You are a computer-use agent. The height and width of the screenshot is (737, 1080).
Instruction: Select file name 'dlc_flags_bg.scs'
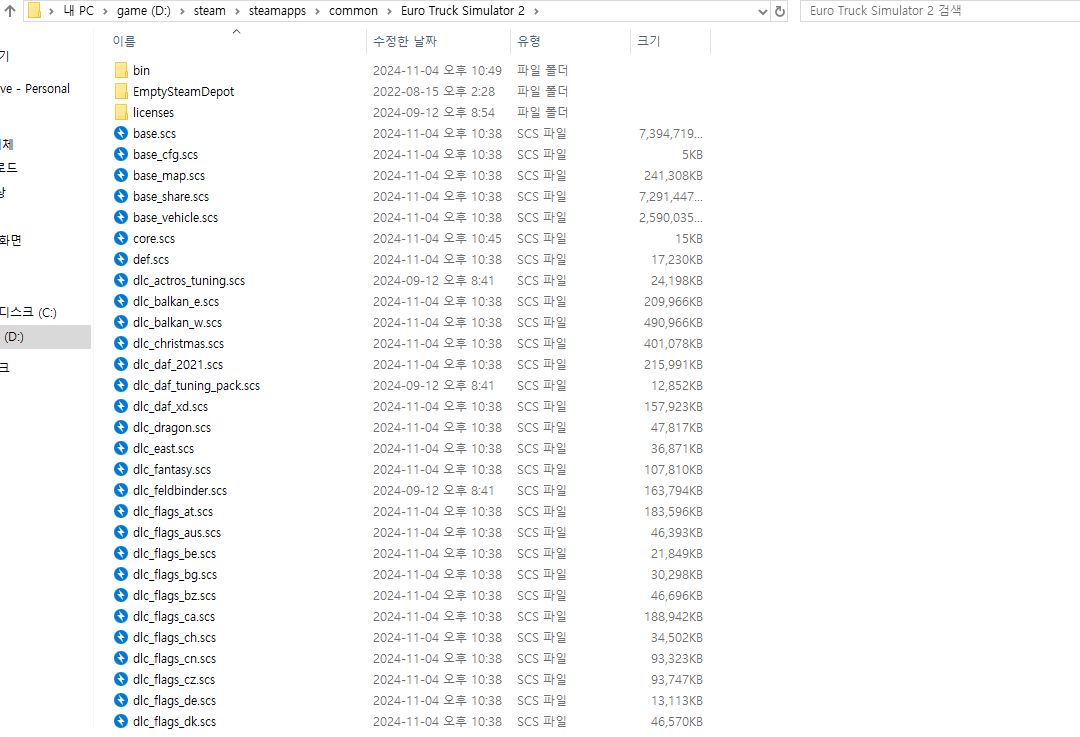[175, 574]
